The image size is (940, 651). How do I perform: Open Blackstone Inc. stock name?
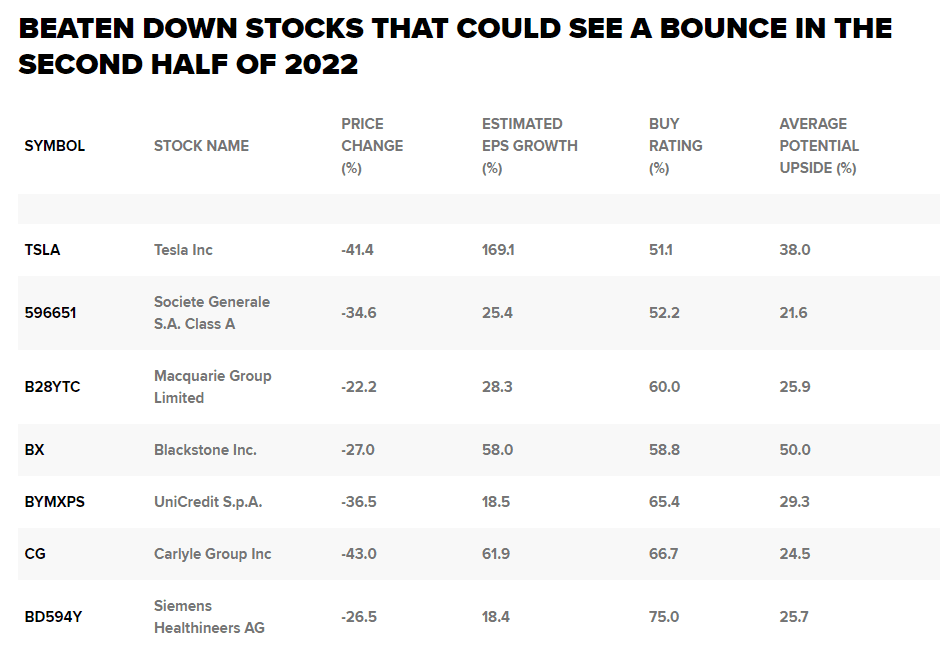[x=205, y=450]
